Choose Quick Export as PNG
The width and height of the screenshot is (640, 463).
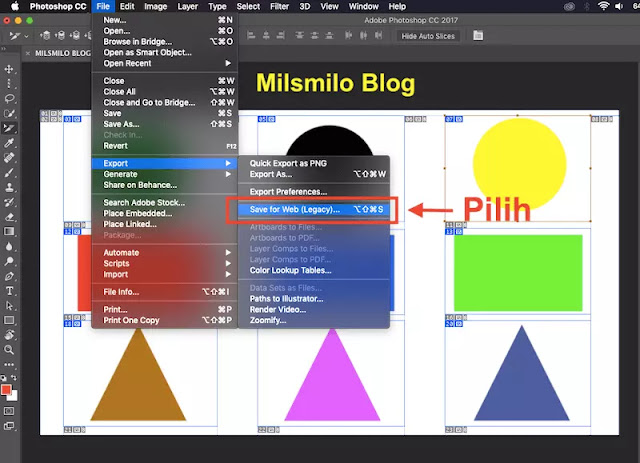point(313,163)
